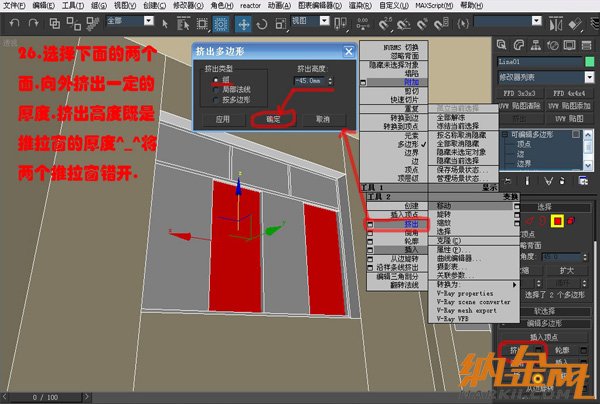Click the Undo arrow icon
600x404 pixels.
coord(14,24)
